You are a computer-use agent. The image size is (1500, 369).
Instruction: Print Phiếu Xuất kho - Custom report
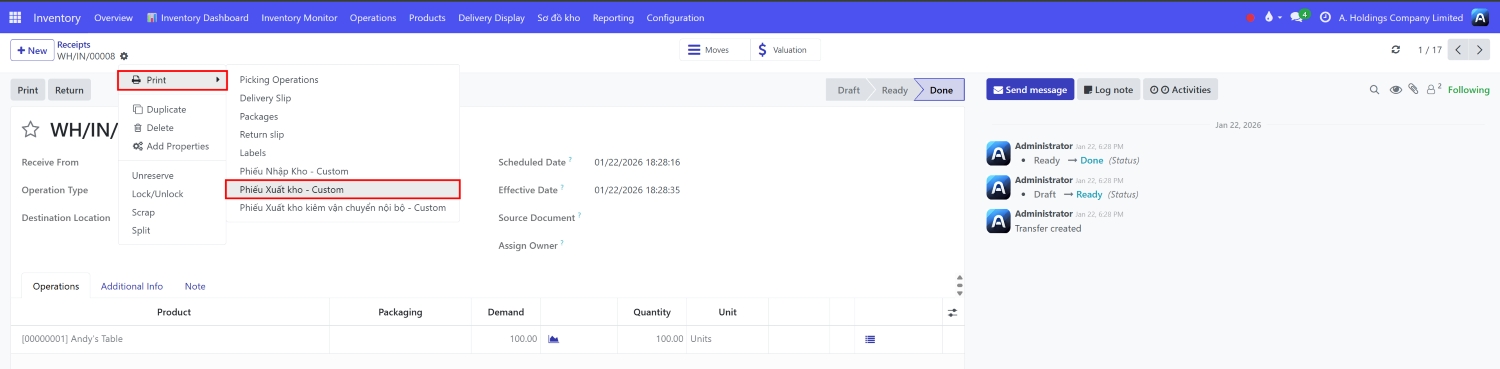point(343,189)
